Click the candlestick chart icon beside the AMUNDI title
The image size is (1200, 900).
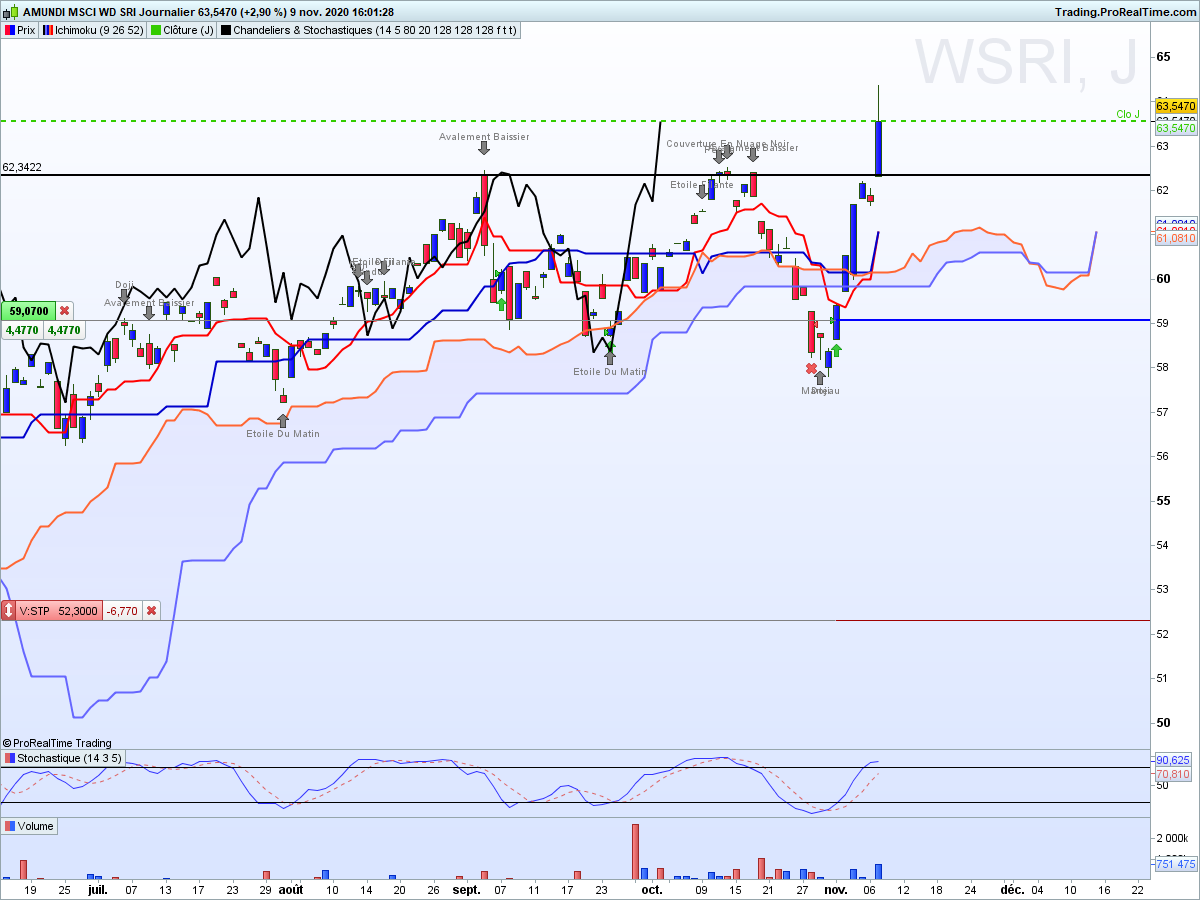[10, 12]
